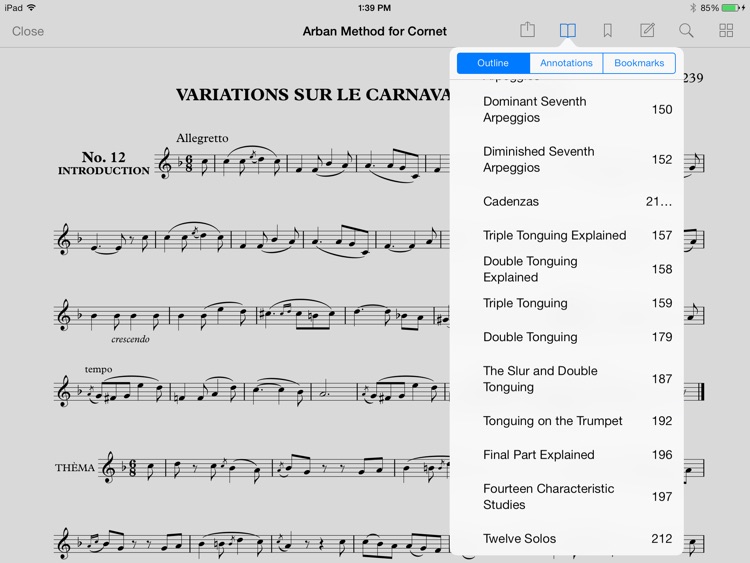Tap the Bluetooth status icon
This screenshot has width=750, height=563.
pyautogui.click(x=693, y=8)
